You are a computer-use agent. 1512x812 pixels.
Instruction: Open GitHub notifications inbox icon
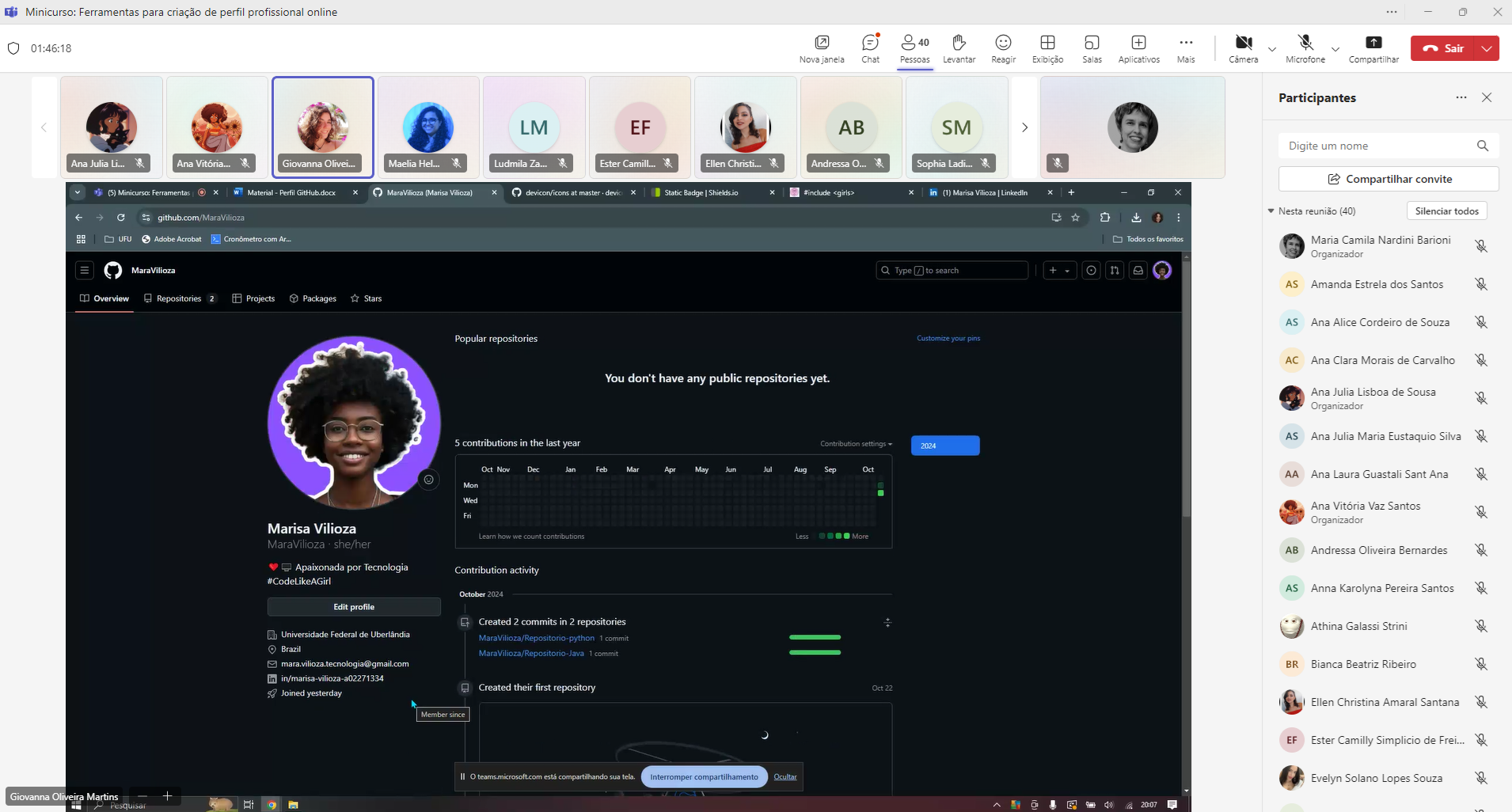[1138, 271]
